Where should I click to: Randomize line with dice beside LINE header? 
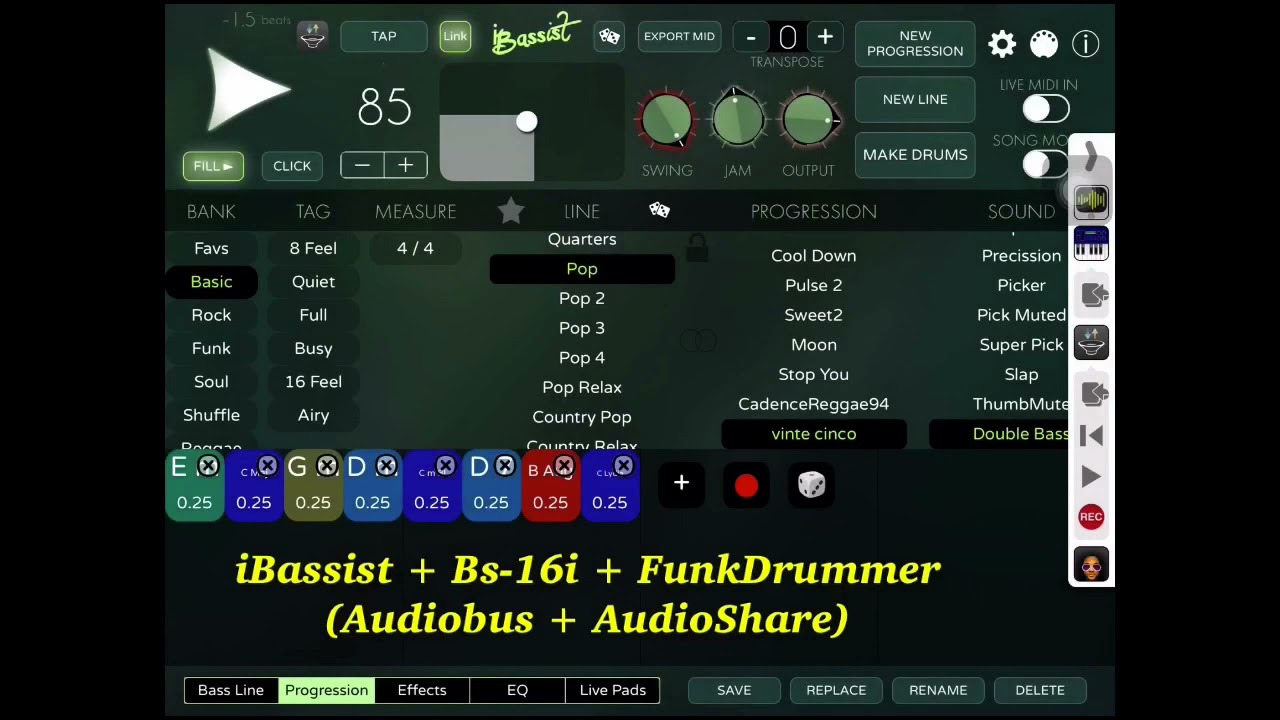point(659,210)
